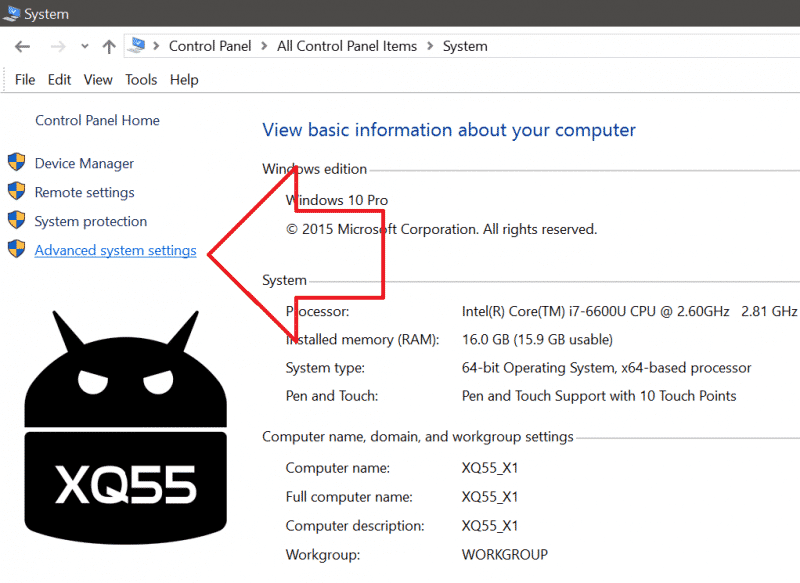Open the View menu
This screenshot has height=583, width=800.
[x=98, y=80]
